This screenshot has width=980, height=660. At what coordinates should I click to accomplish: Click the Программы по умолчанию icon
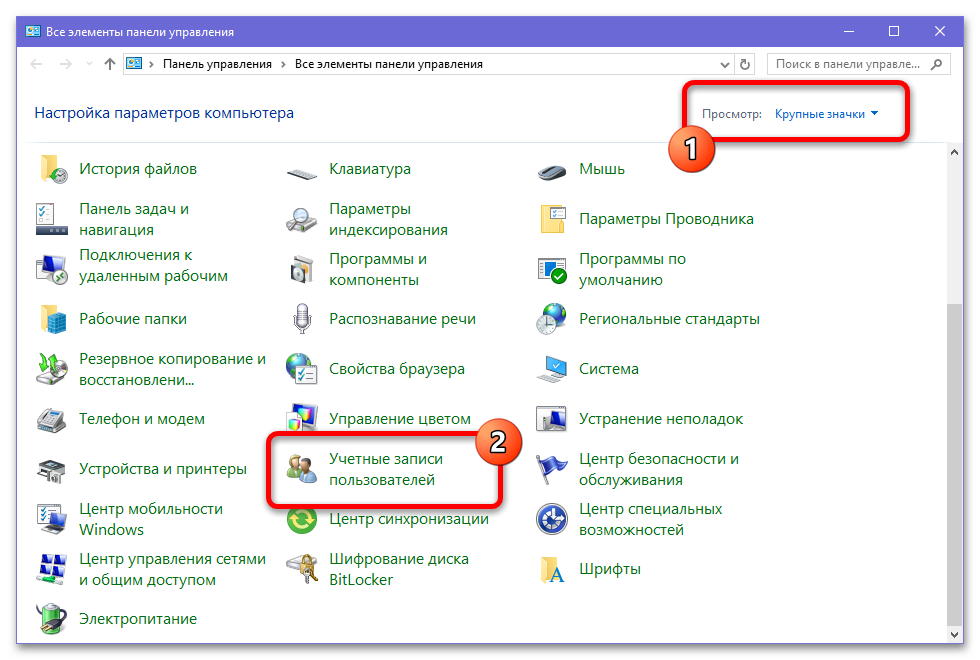click(552, 269)
